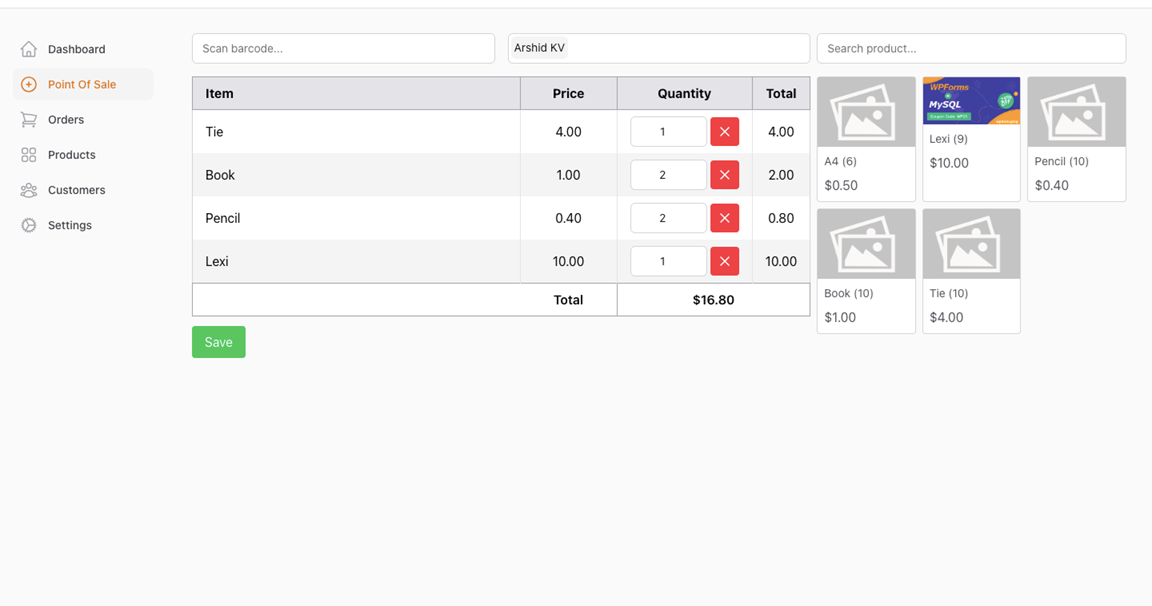The width and height of the screenshot is (1152, 606).
Task: Click the A4 (6) product label
Action: (x=840, y=162)
